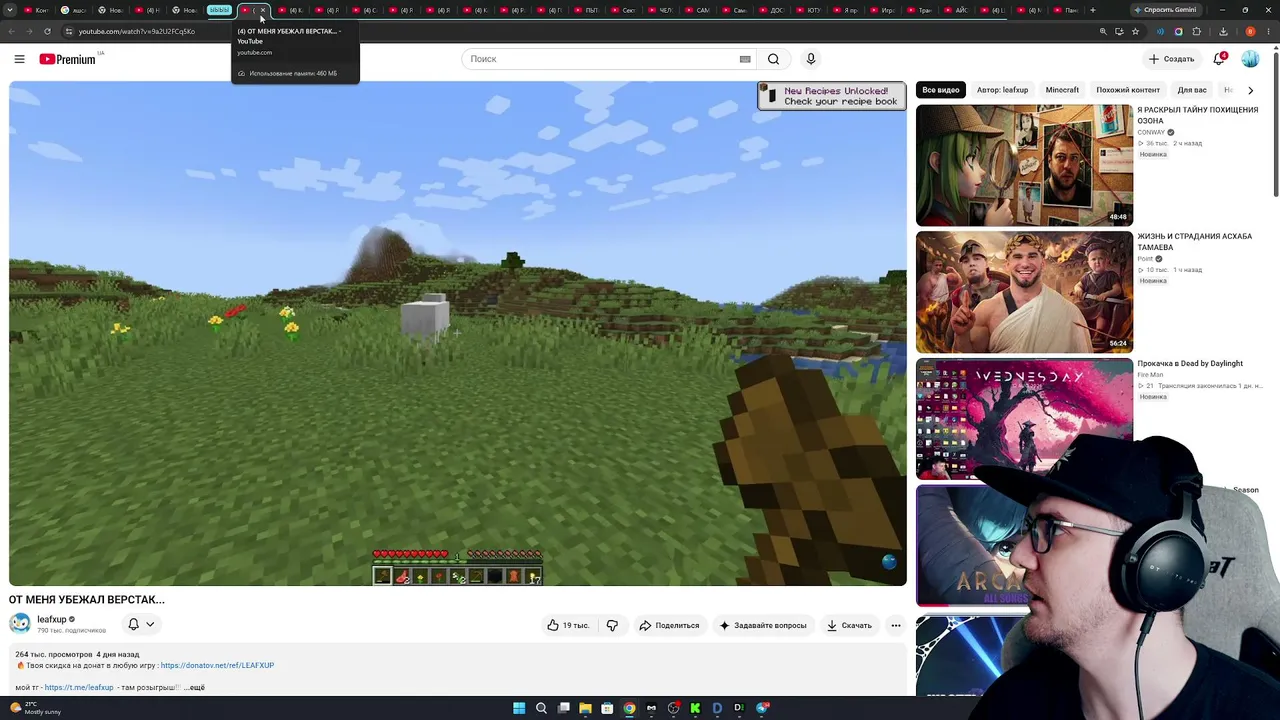The image size is (1280, 720).
Task: Open the leafxup channel avatar
Action: [20, 624]
